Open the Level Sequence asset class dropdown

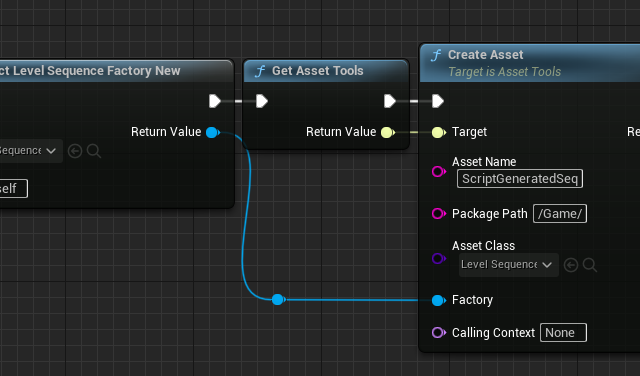(x=509, y=265)
